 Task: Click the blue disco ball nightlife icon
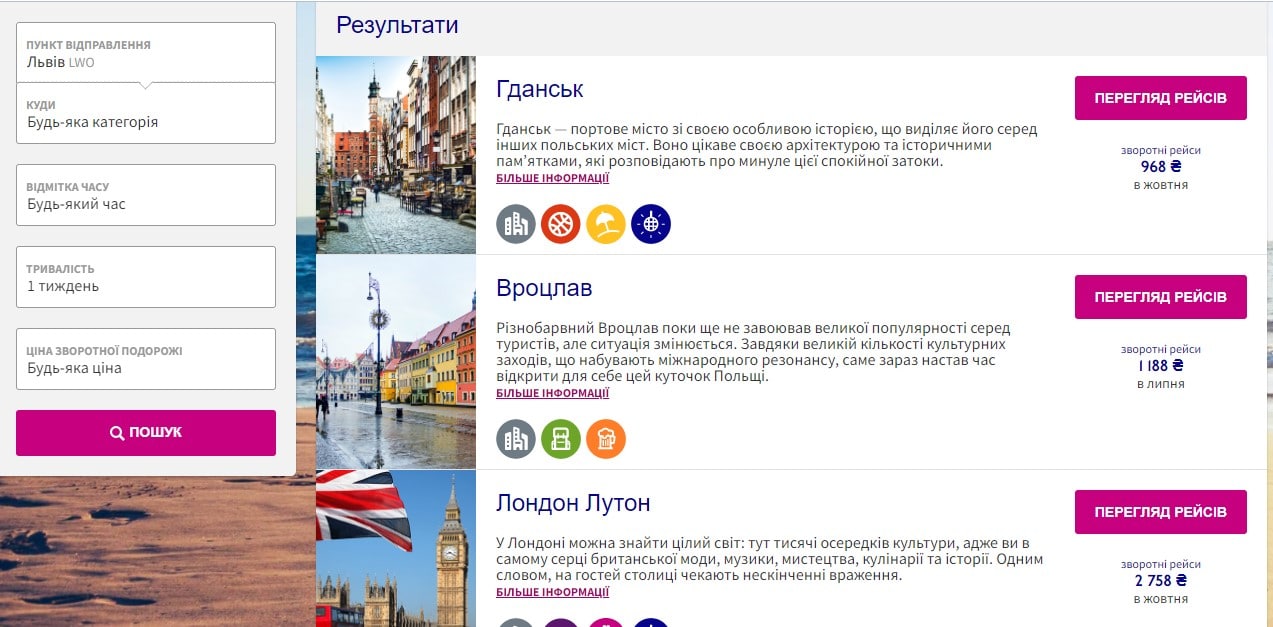pyautogui.click(x=651, y=225)
